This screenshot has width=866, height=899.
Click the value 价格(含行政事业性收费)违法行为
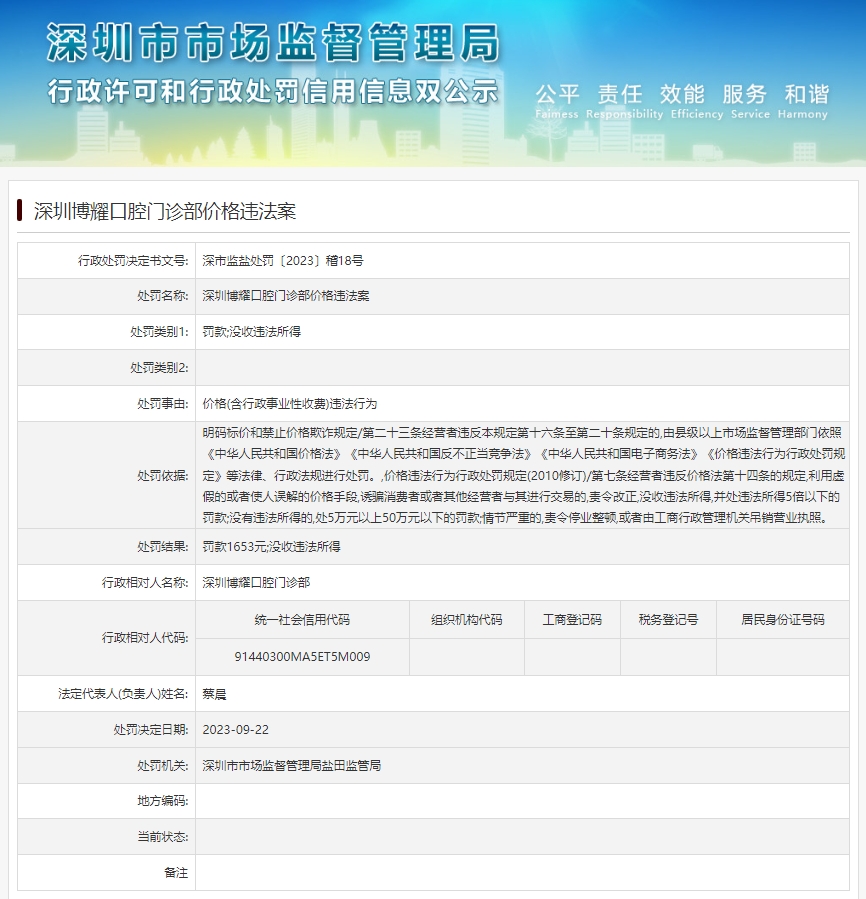(x=290, y=404)
